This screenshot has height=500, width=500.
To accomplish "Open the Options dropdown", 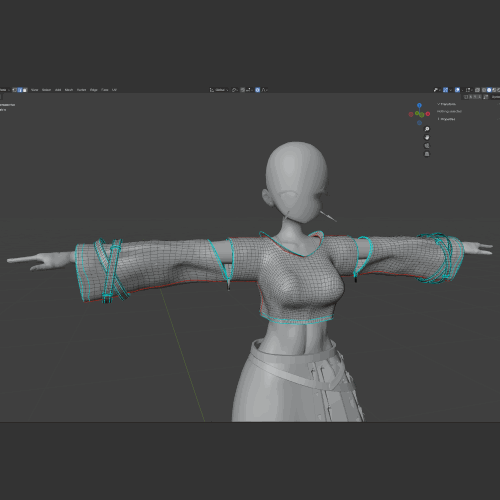I will pyautogui.click(x=496, y=97).
